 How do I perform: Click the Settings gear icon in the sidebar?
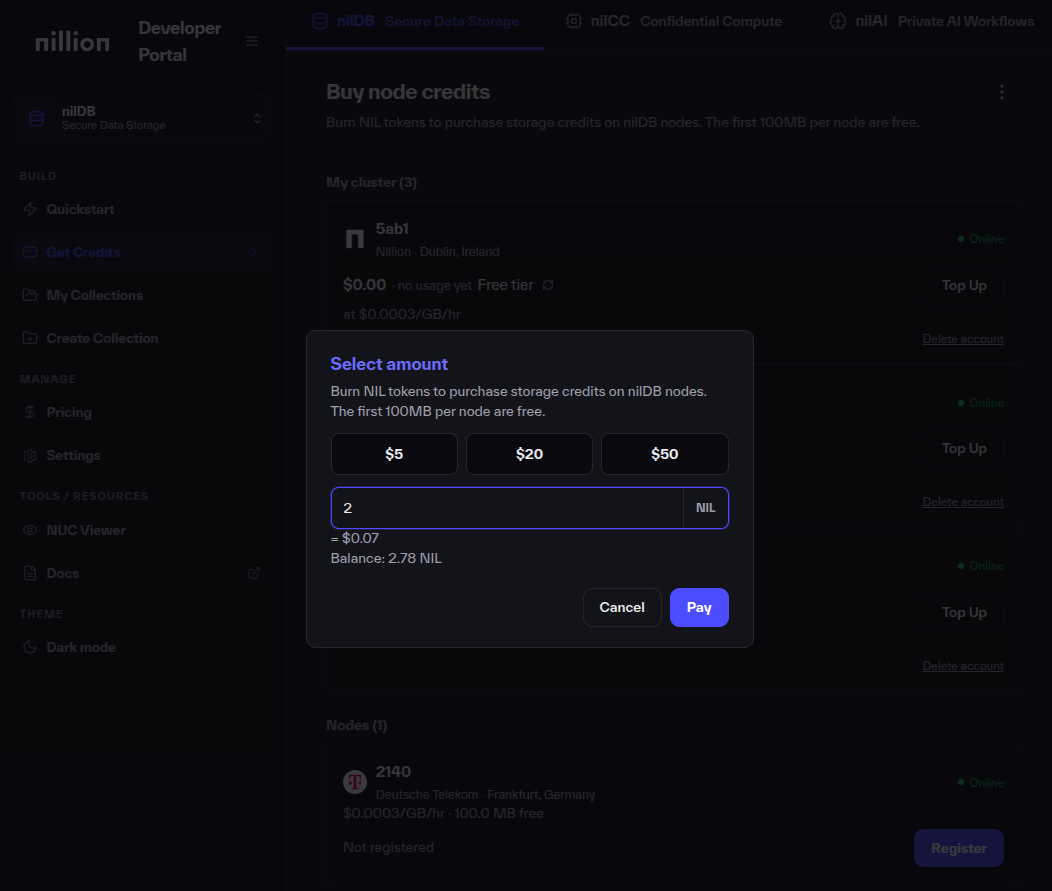click(31, 455)
